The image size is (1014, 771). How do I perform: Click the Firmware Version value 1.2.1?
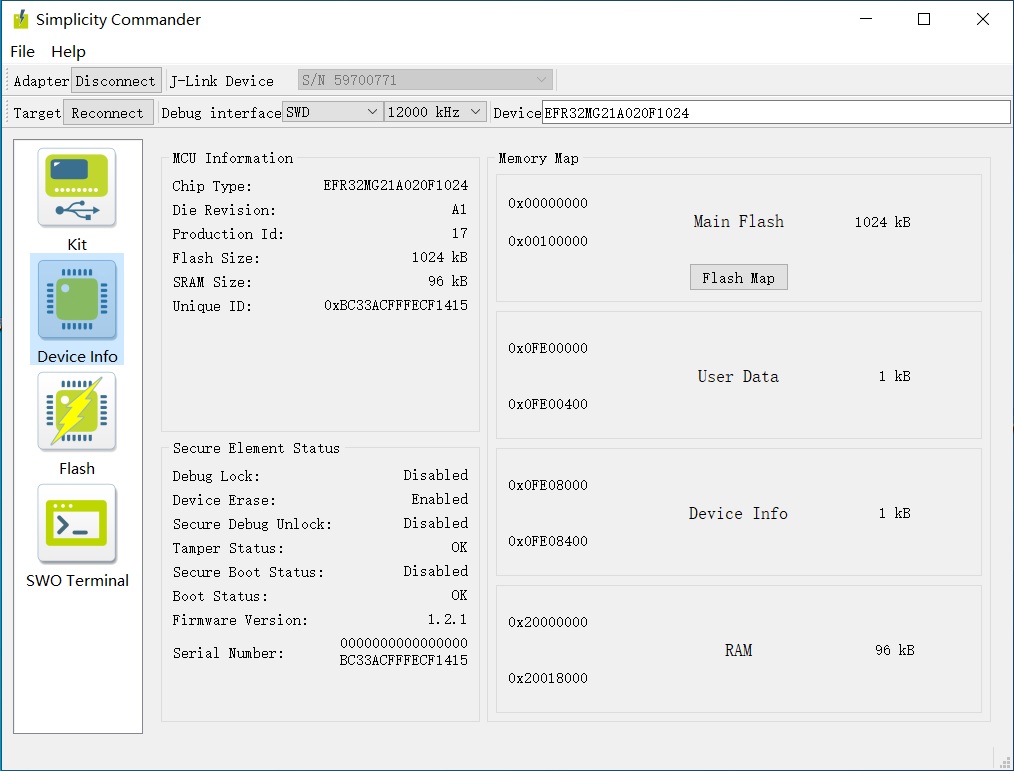point(447,620)
